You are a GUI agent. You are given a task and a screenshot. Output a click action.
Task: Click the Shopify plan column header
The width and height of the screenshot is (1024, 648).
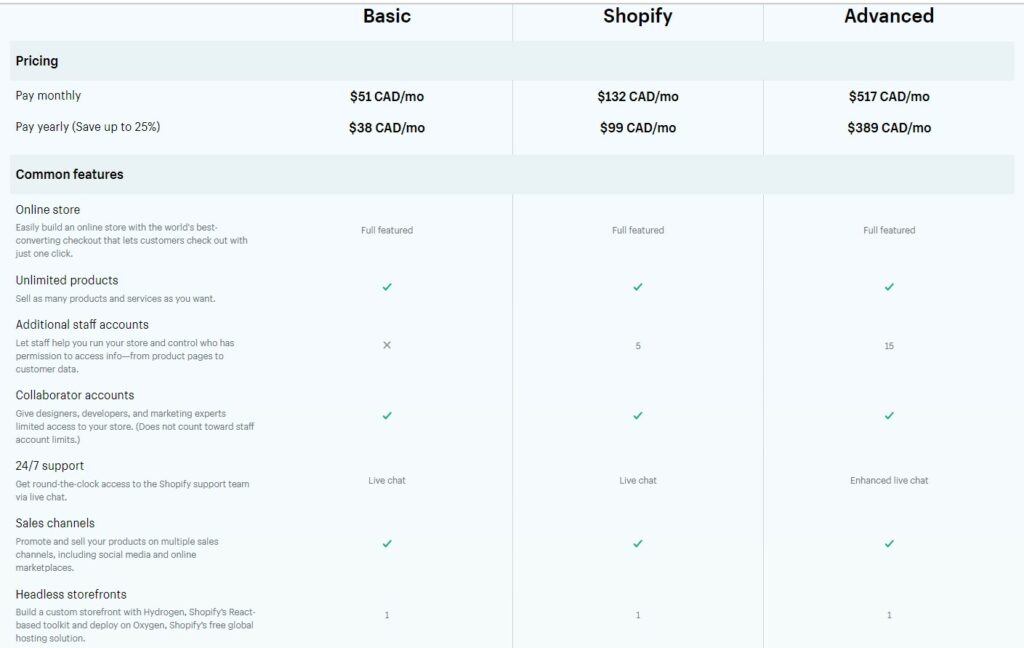(x=637, y=16)
